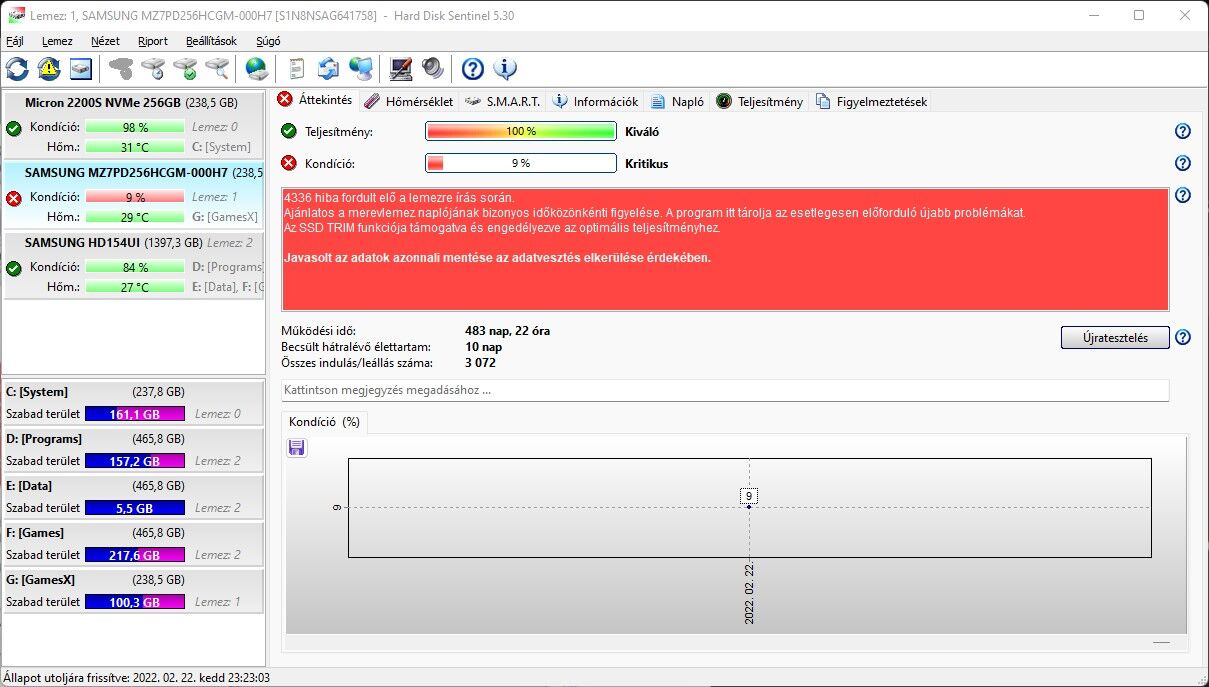Click the globe and monitor network icon
The width and height of the screenshot is (1209, 687).
point(361,69)
